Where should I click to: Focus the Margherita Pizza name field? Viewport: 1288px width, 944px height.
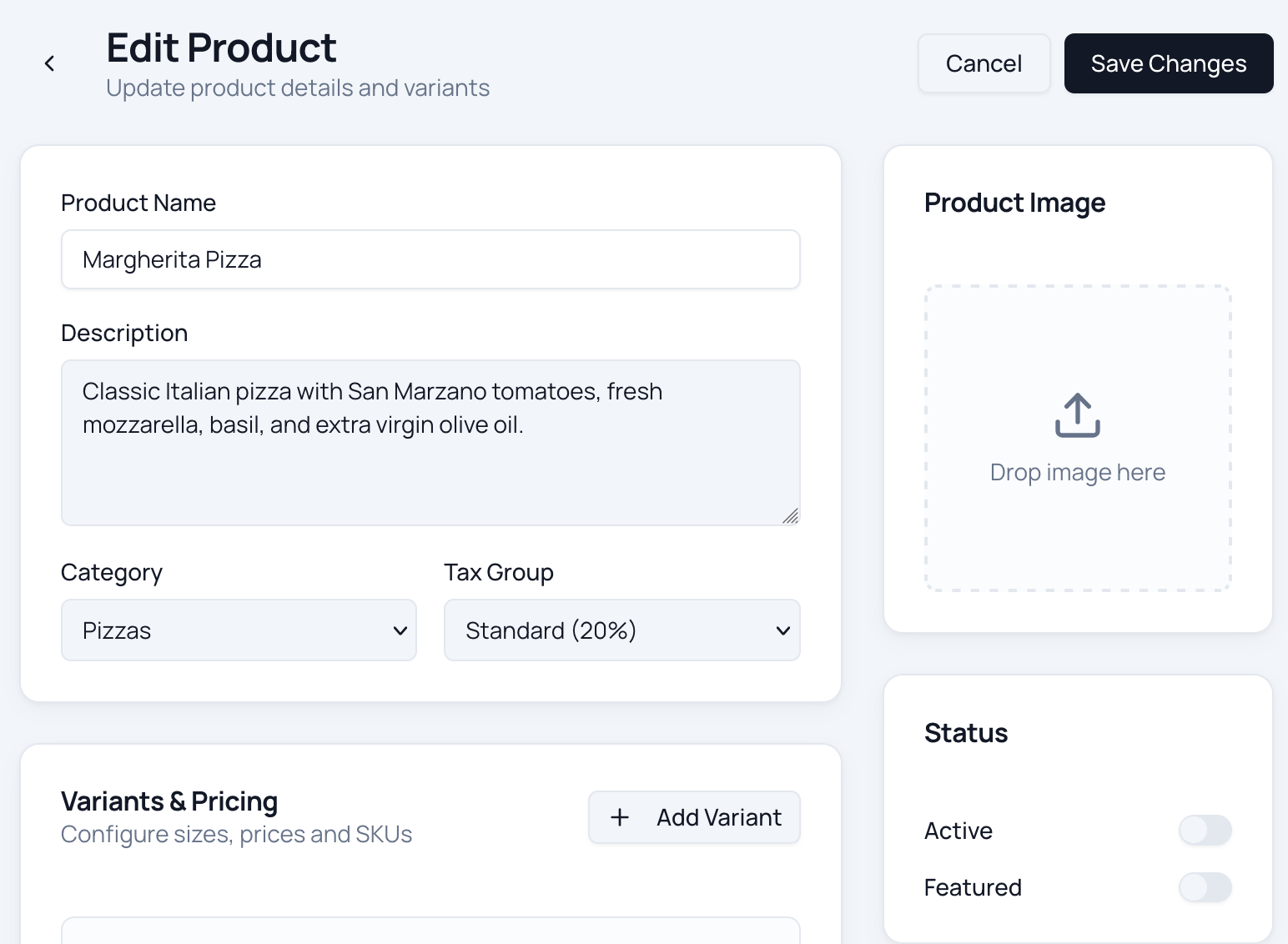[430, 260]
